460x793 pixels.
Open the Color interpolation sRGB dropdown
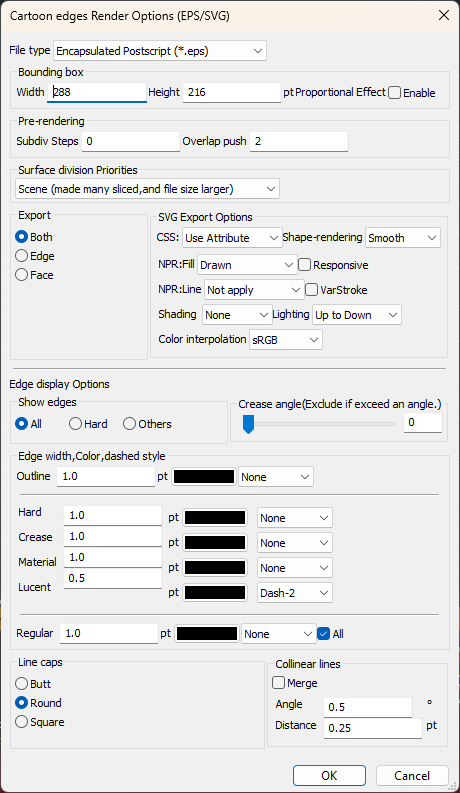click(286, 340)
